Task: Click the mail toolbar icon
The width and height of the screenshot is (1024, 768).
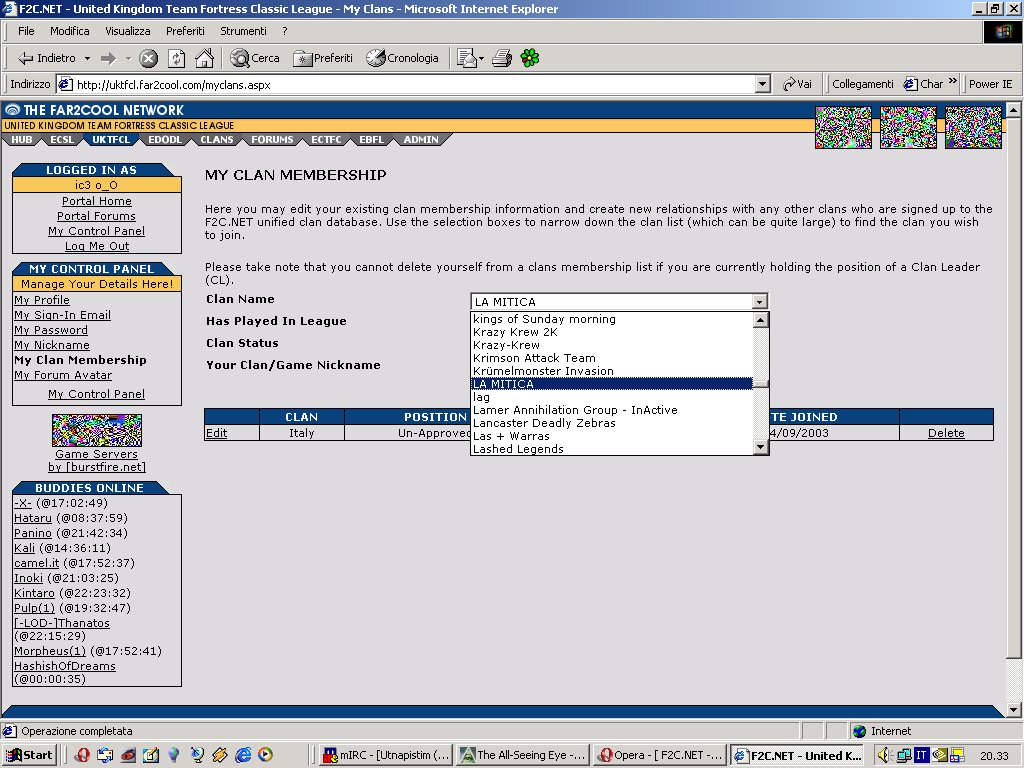Action: 467,59
